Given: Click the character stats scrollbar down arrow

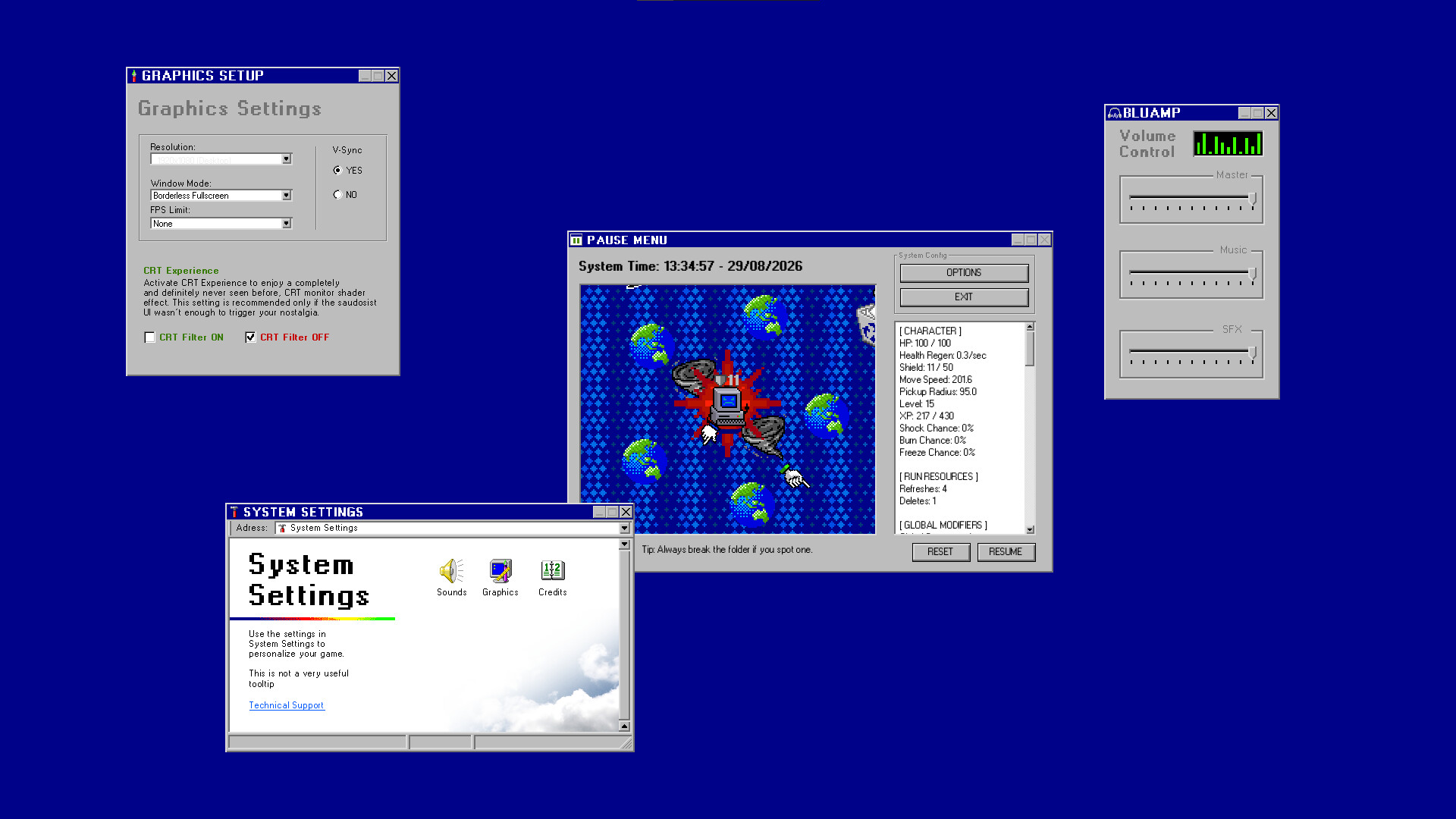Looking at the screenshot, I should click(x=1030, y=529).
